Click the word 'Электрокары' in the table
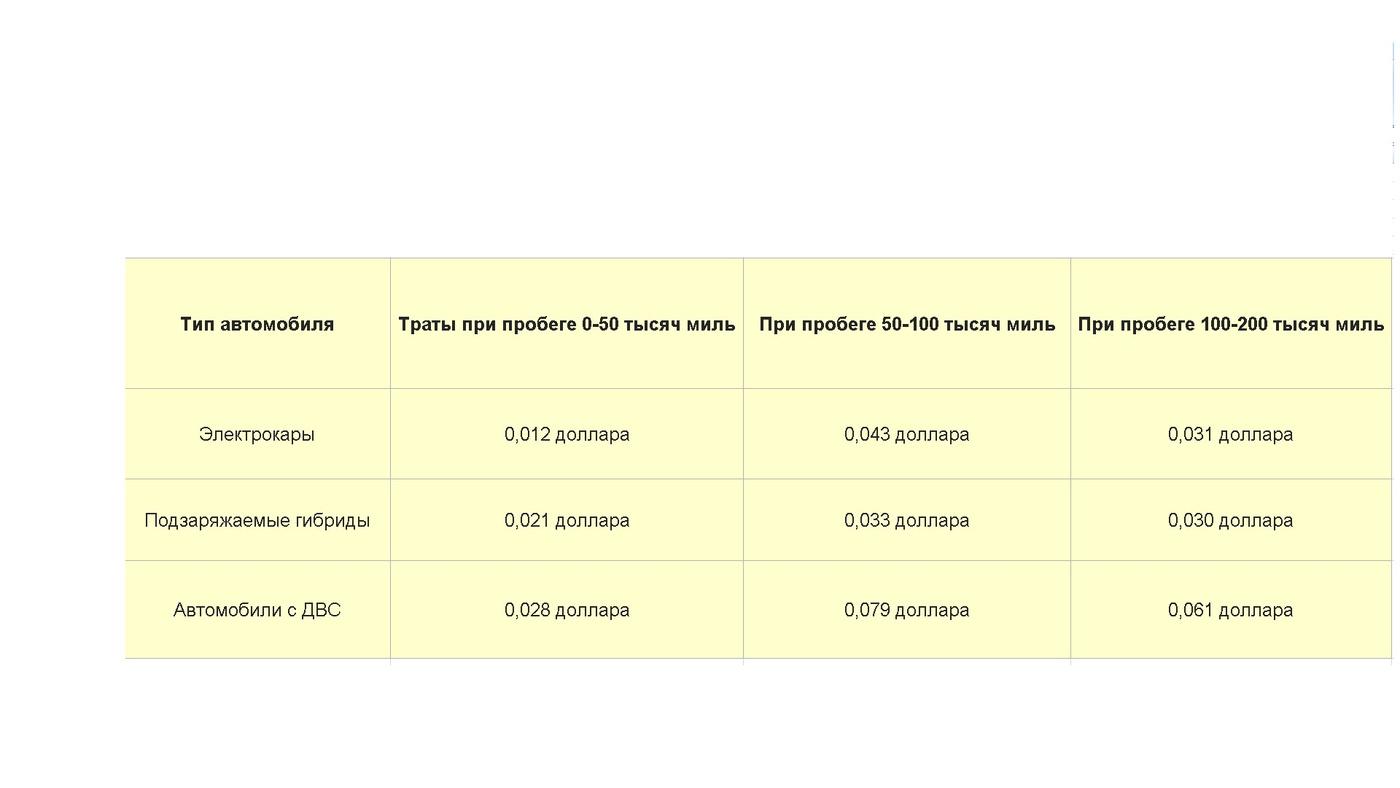1400x788 pixels. pyautogui.click(x=257, y=434)
